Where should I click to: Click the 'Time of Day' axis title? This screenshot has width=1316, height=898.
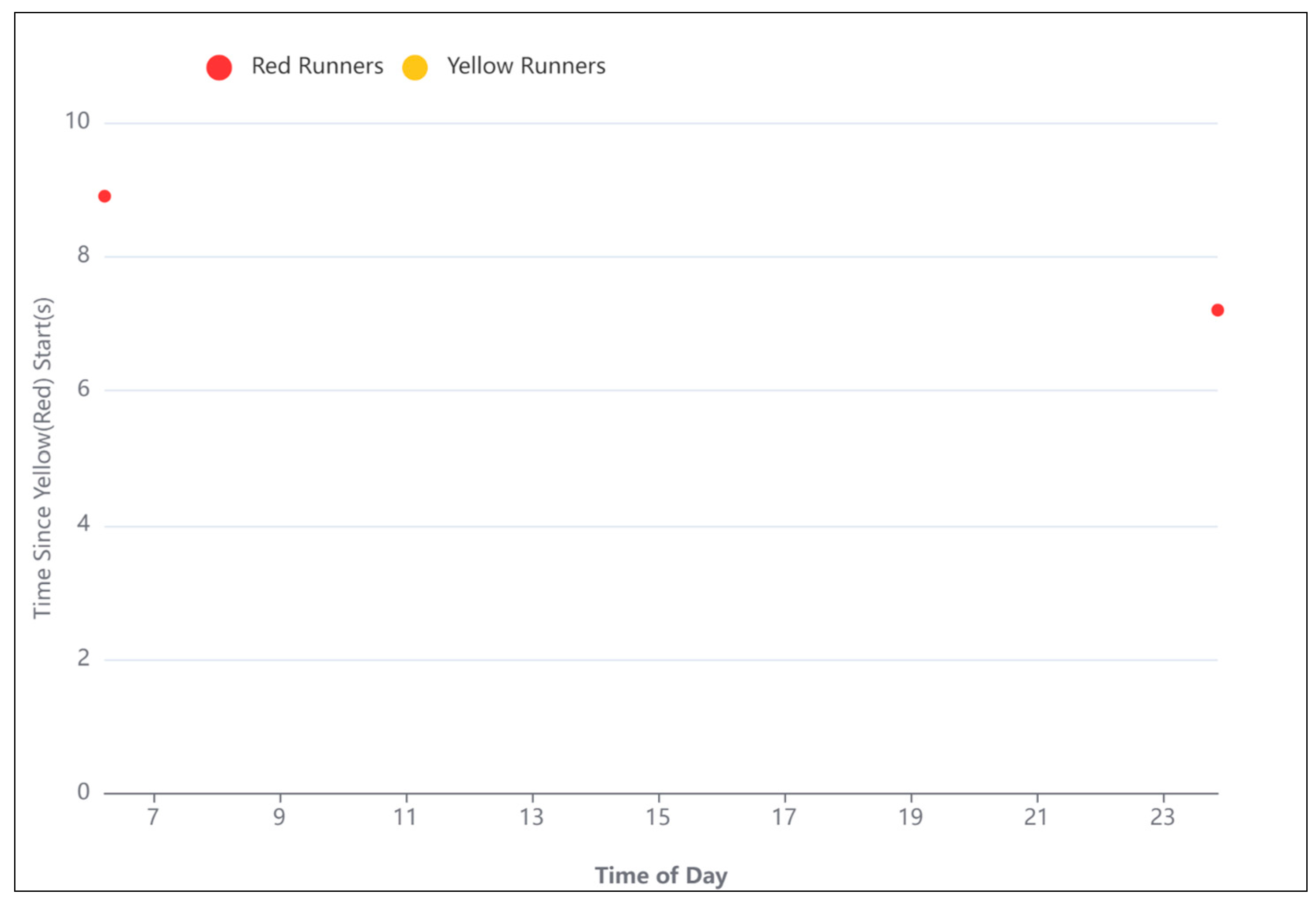click(661, 875)
